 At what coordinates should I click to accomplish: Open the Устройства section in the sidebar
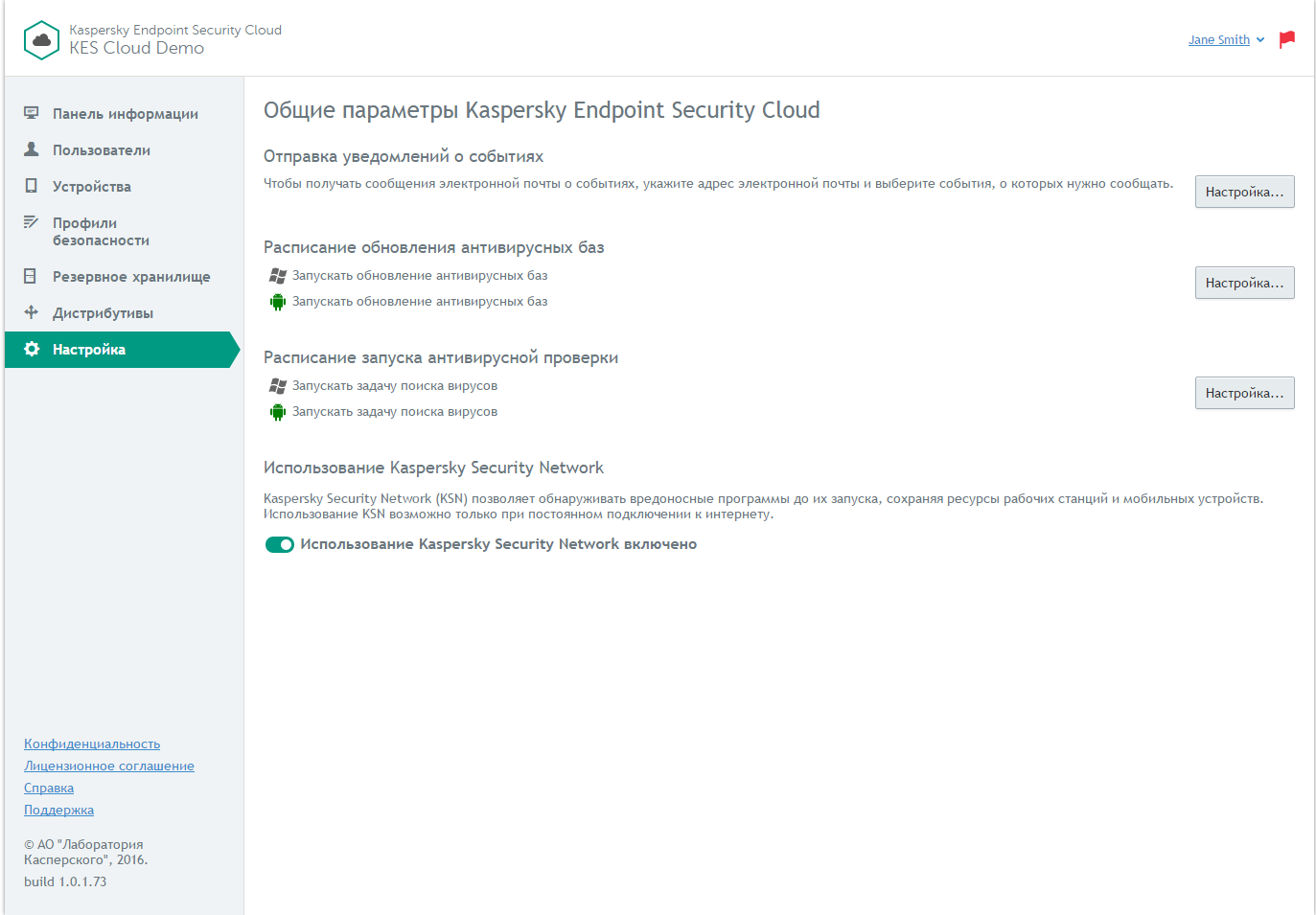point(92,187)
